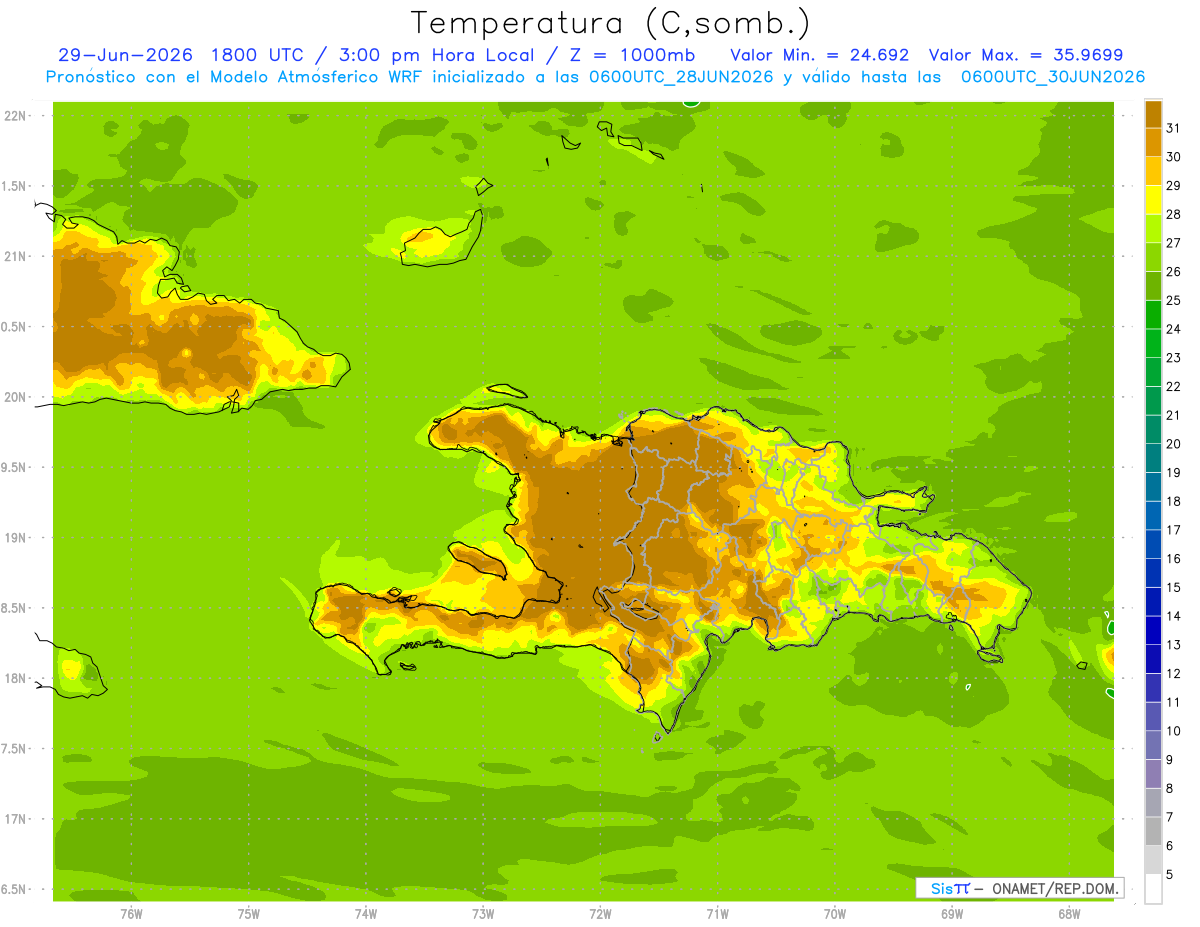Pick the bright green colorbar segment between 23 and 24
Screen dimensions: 1200x927
[x=1153, y=343]
